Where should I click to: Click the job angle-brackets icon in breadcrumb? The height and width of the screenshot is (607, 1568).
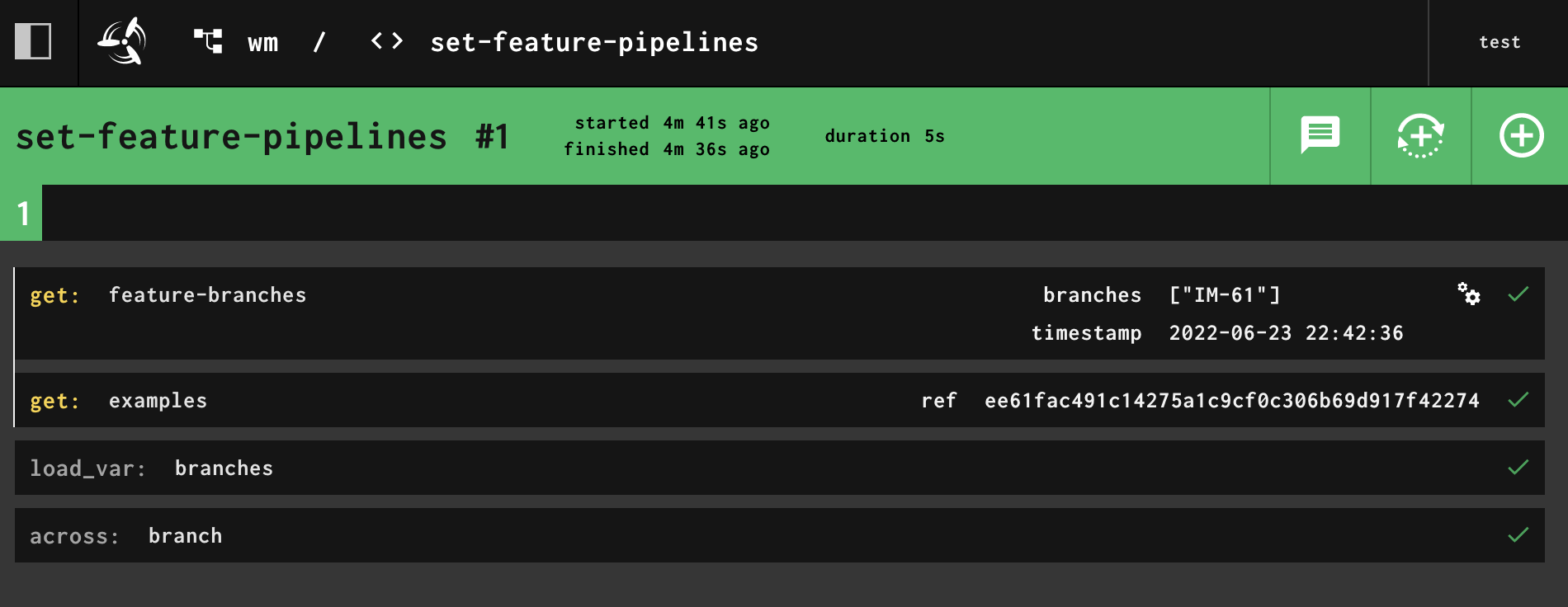click(x=389, y=42)
